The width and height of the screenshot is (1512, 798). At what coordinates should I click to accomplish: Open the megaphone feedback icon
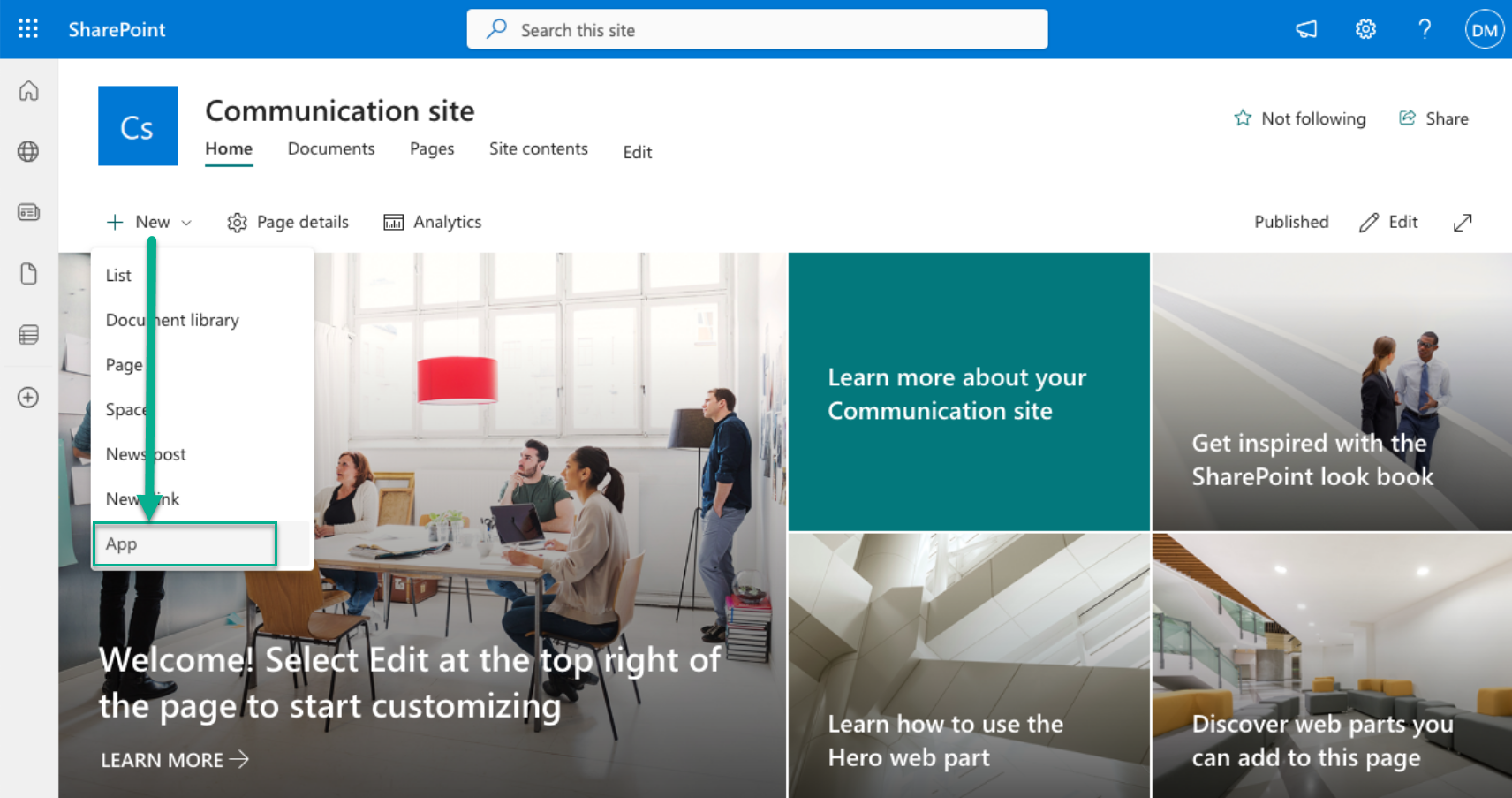click(x=1306, y=29)
